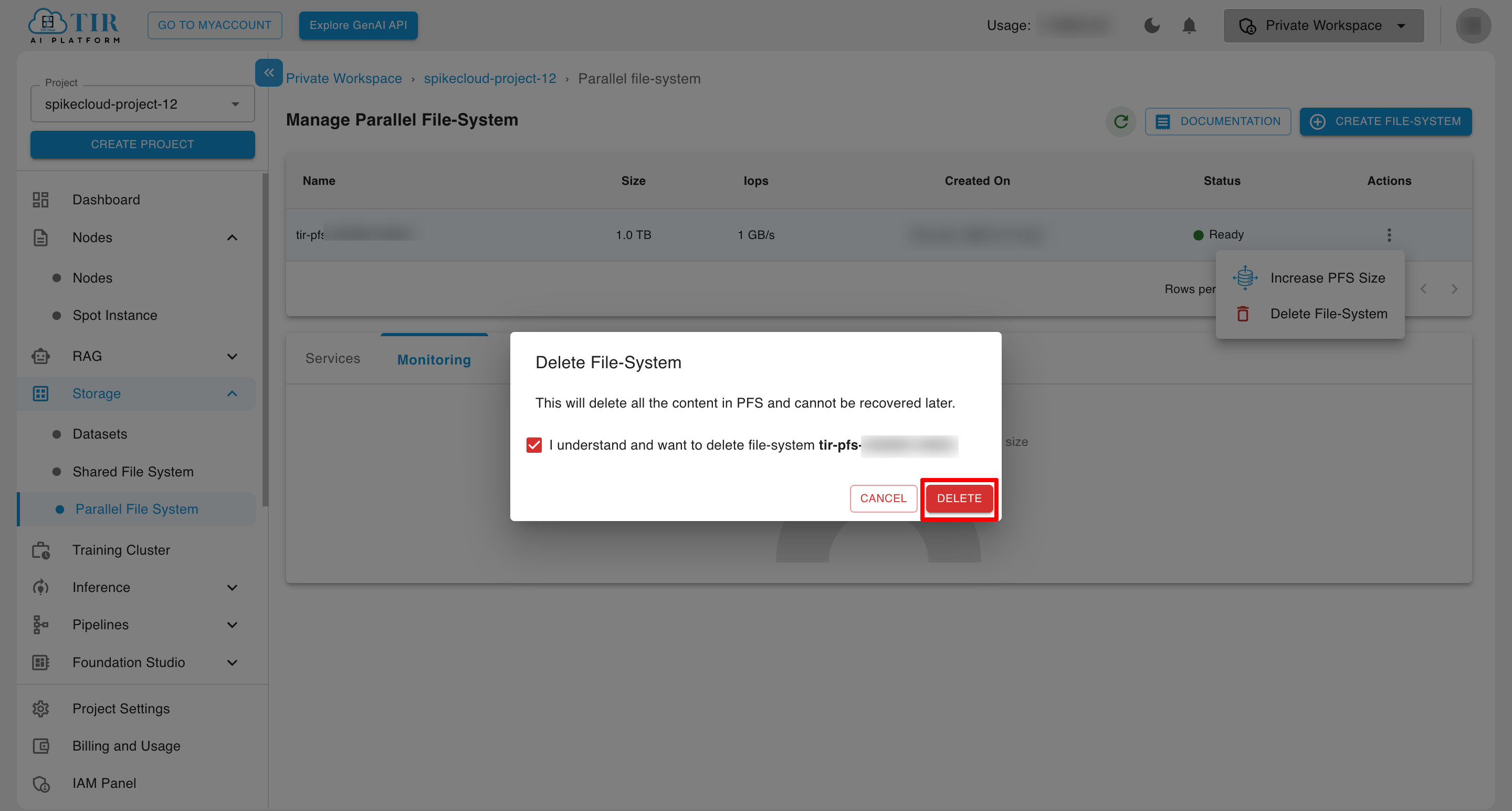Select the Inference sidebar icon
Image resolution: width=1512 pixels, height=811 pixels.
click(40, 587)
